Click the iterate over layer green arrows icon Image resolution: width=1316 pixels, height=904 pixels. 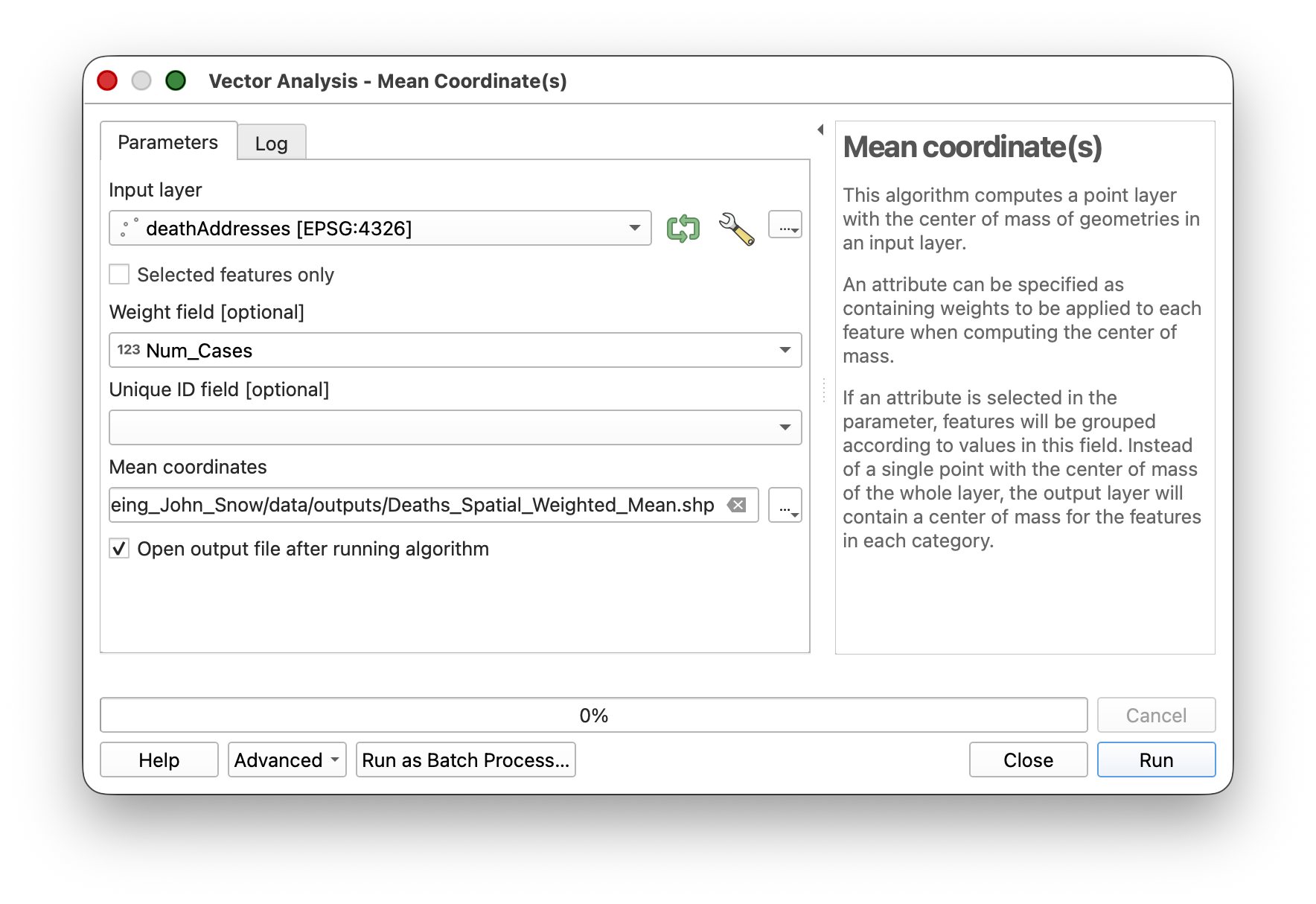tap(683, 228)
